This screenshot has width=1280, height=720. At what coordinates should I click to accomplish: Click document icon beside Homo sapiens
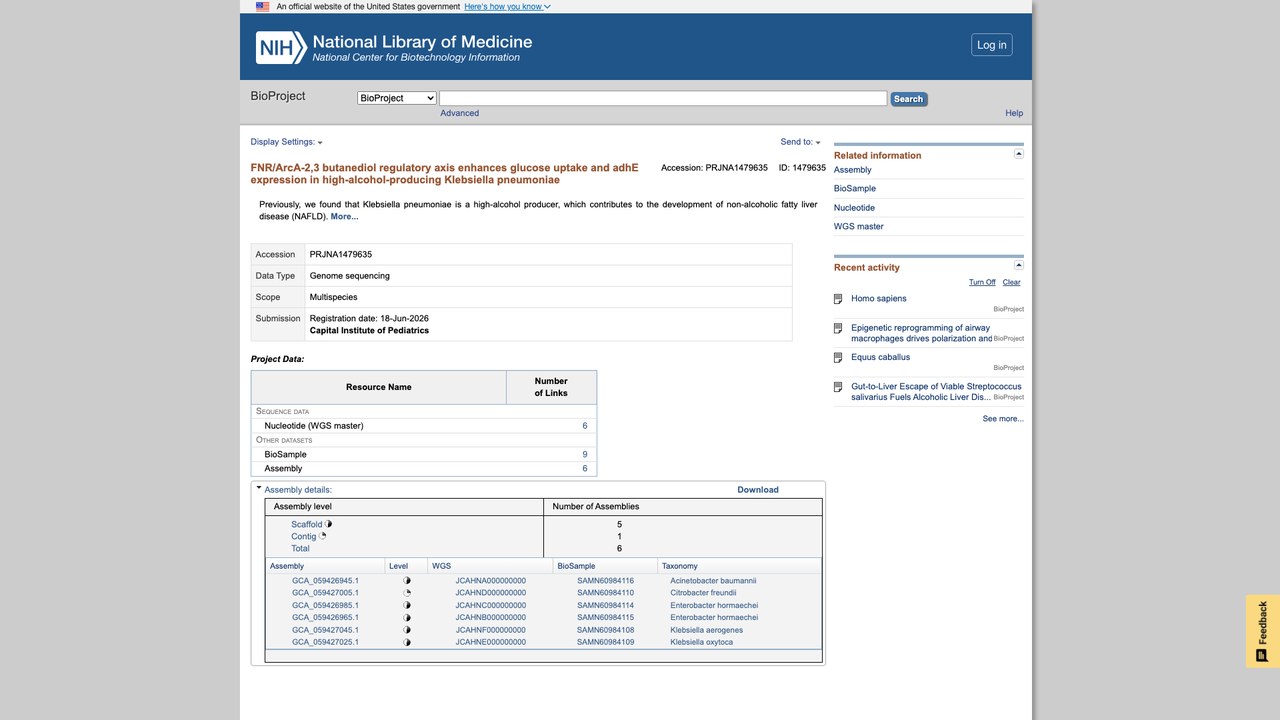point(839,299)
